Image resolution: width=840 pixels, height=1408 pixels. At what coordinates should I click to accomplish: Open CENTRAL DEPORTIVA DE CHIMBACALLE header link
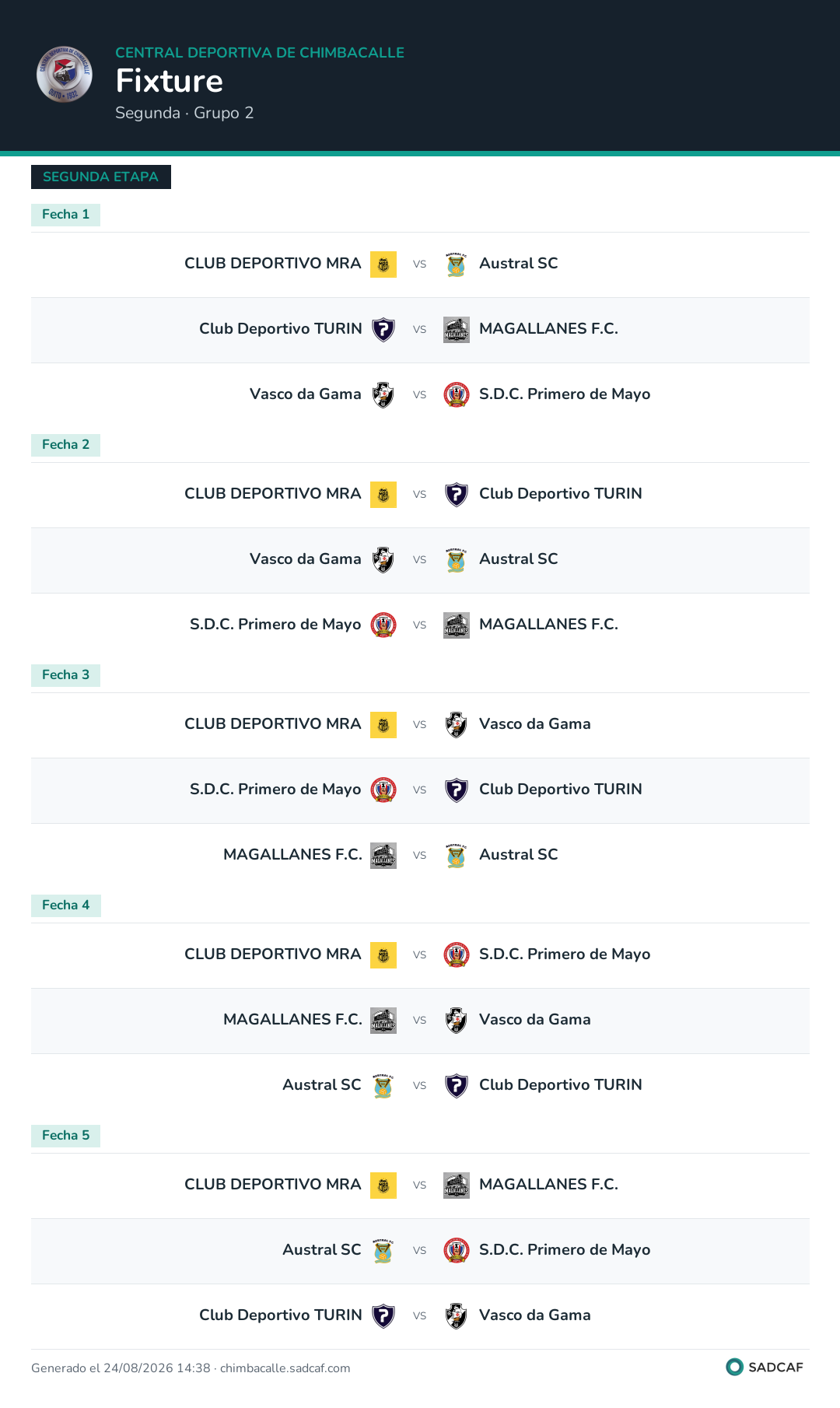click(260, 53)
